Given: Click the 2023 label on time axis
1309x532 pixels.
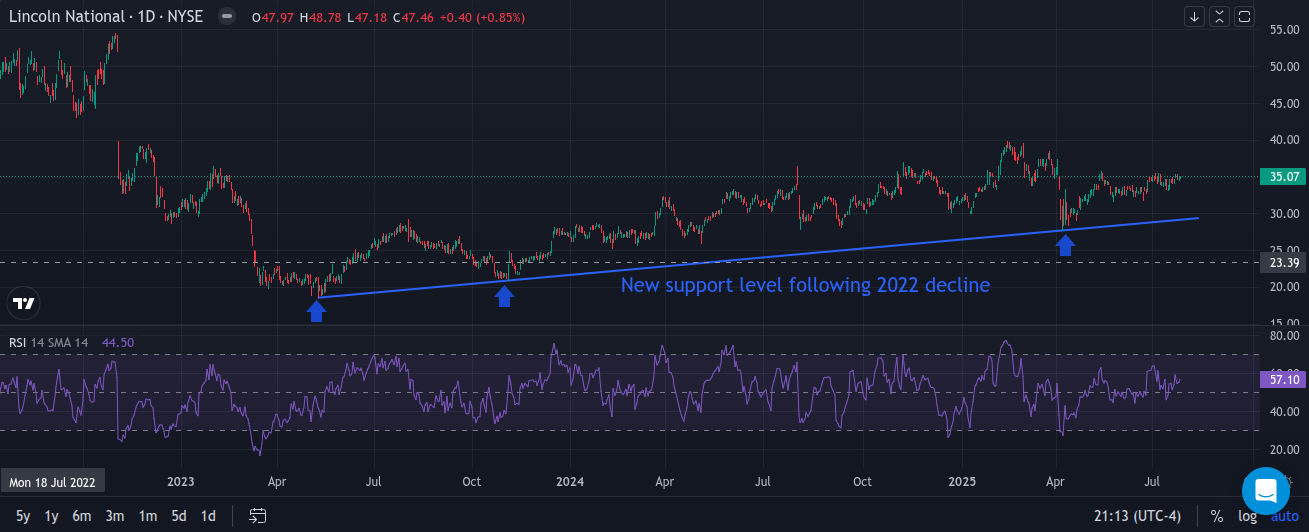Looking at the screenshot, I should point(181,481).
